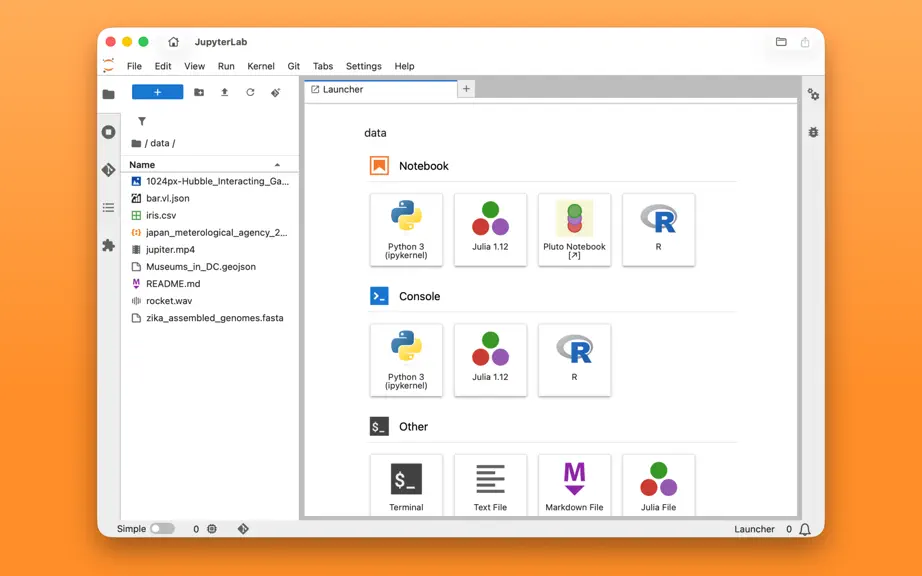Refresh the file browser list

click(x=250, y=92)
